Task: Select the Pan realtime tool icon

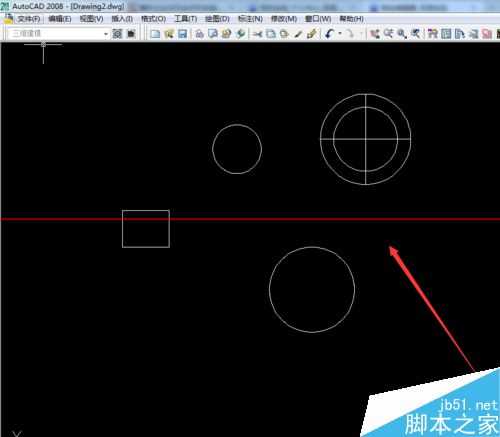Action: [375, 34]
